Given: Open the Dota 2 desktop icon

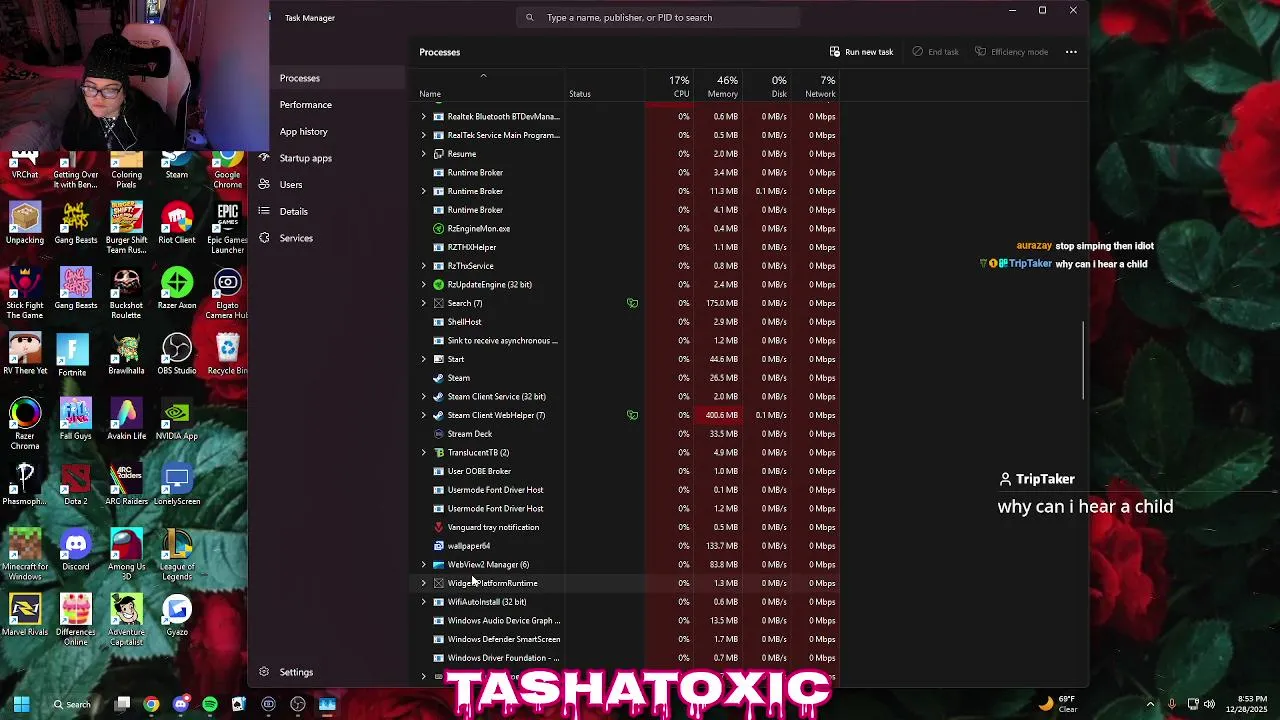Looking at the screenshot, I should [75, 484].
